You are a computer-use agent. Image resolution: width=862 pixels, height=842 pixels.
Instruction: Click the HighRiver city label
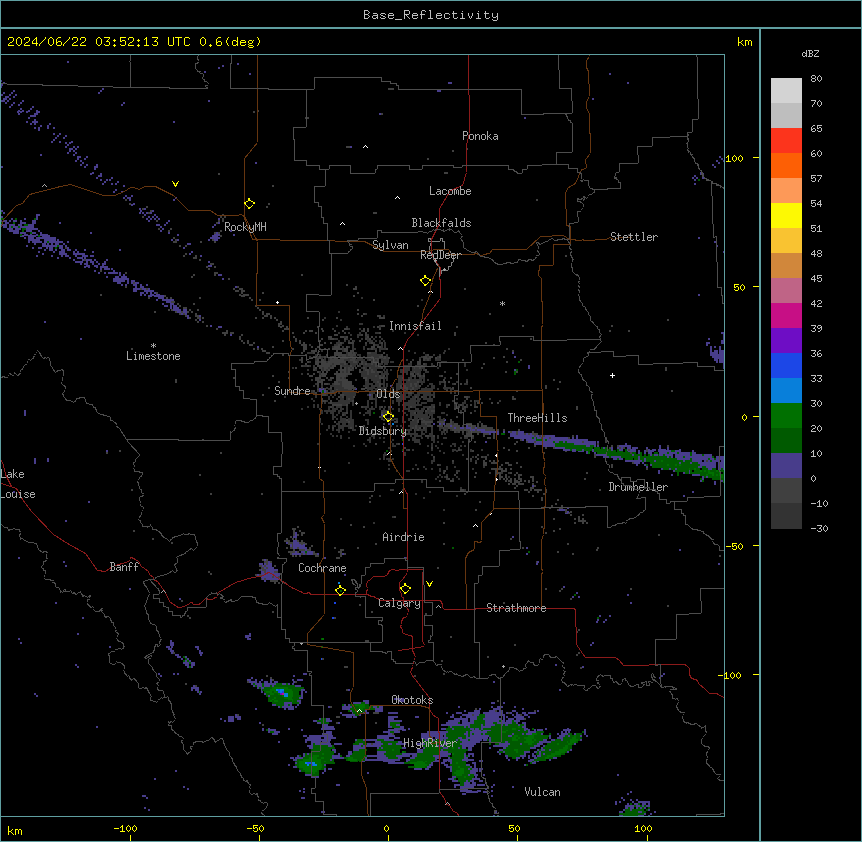[x=430, y=743]
